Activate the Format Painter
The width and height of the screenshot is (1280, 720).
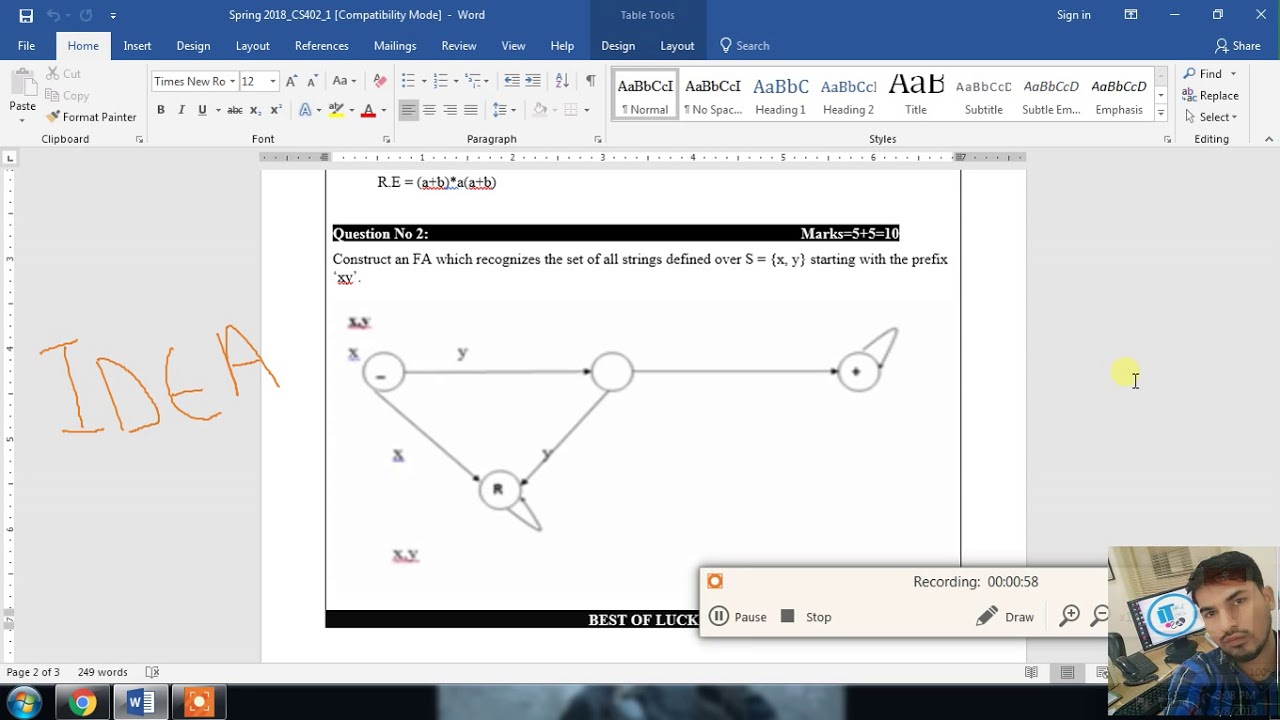[91, 117]
